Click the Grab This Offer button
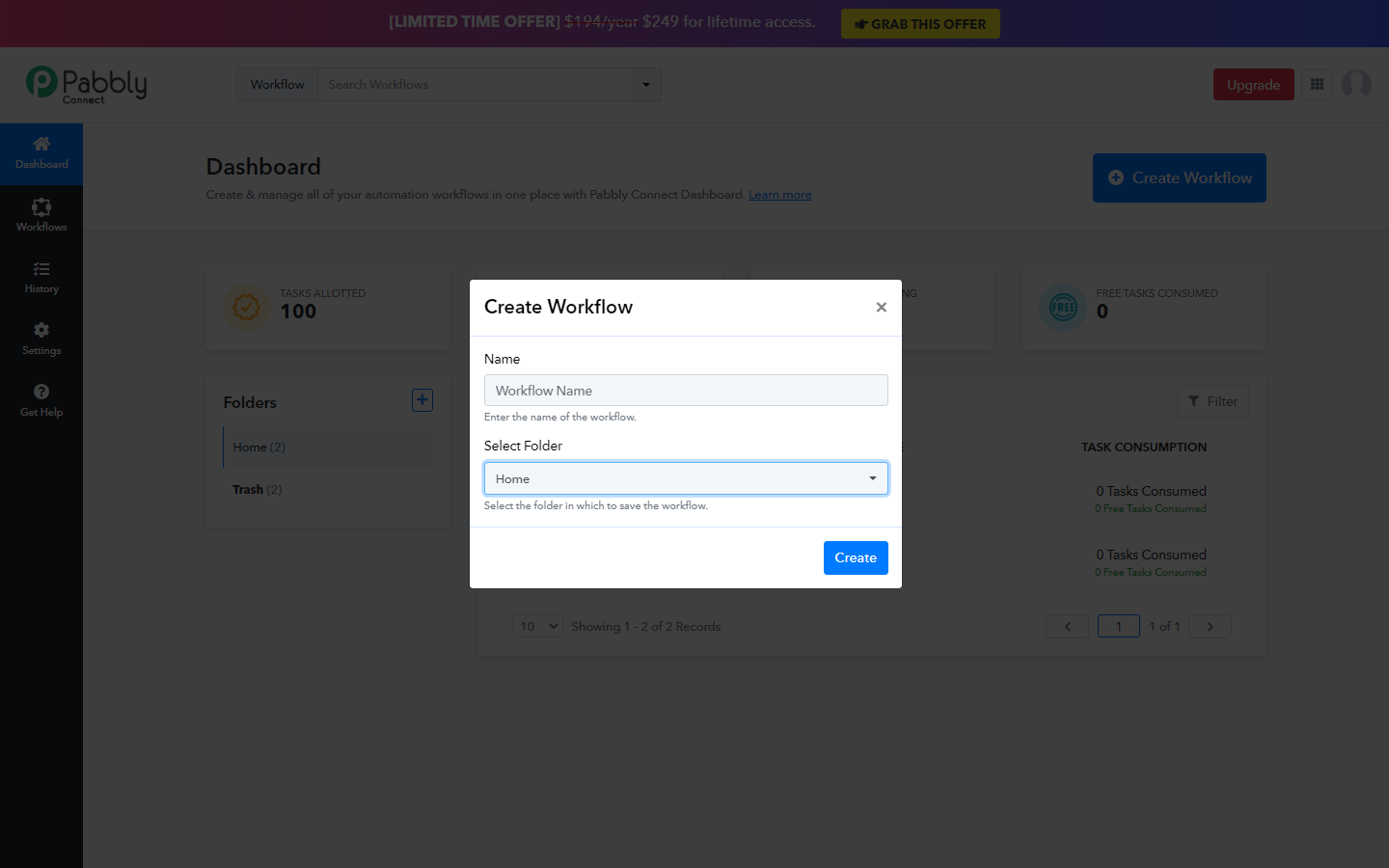Image resolution: width=1389 pixels, height=868 pixels. [x=920, y=24]
